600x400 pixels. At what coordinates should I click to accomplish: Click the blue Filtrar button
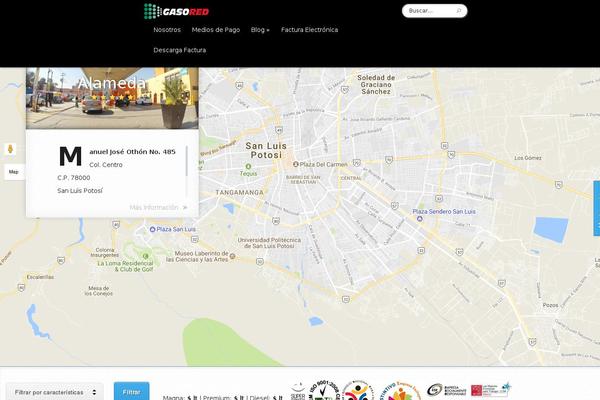(x=131, y=392)
